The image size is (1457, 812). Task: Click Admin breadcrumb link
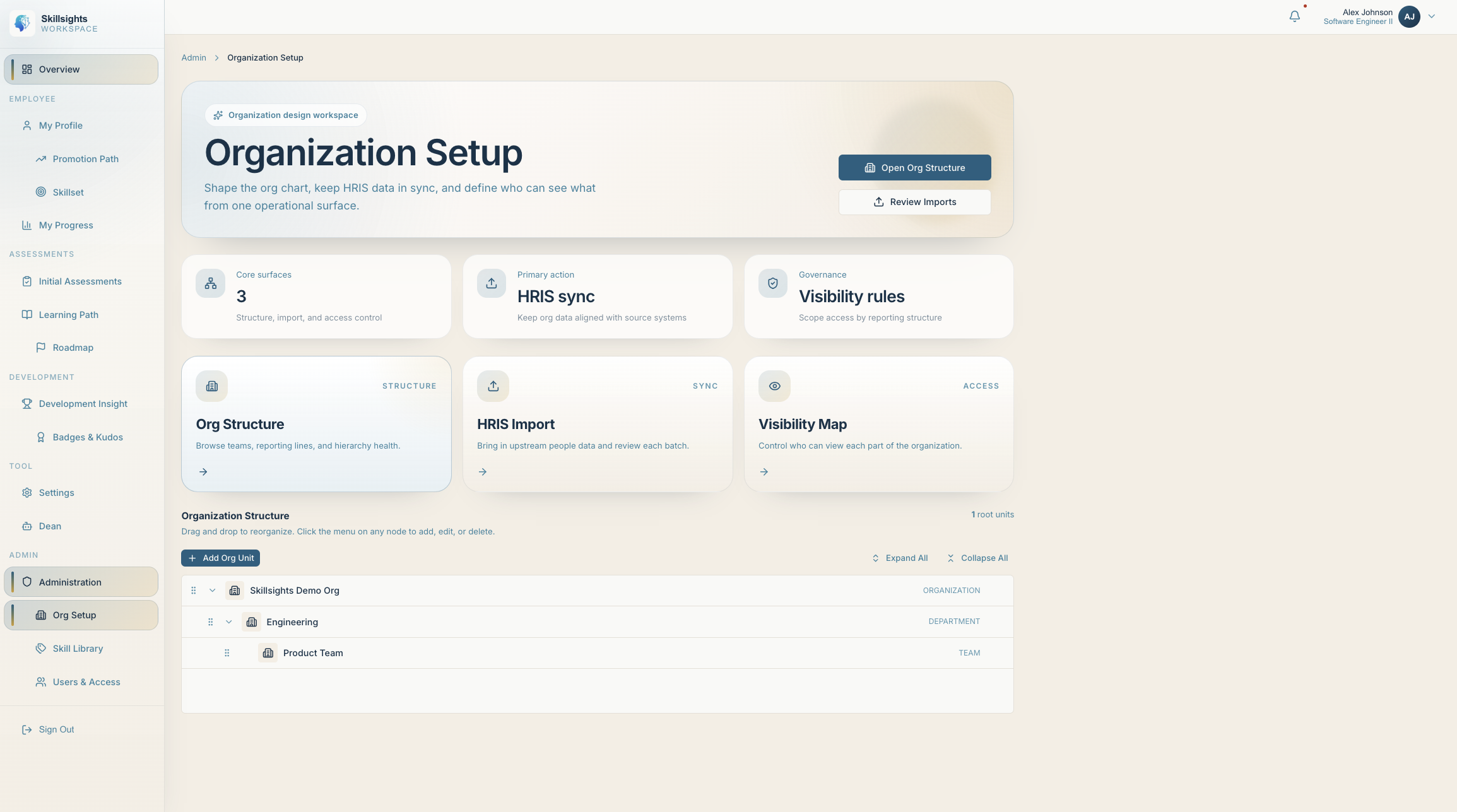tap(194, 58)
